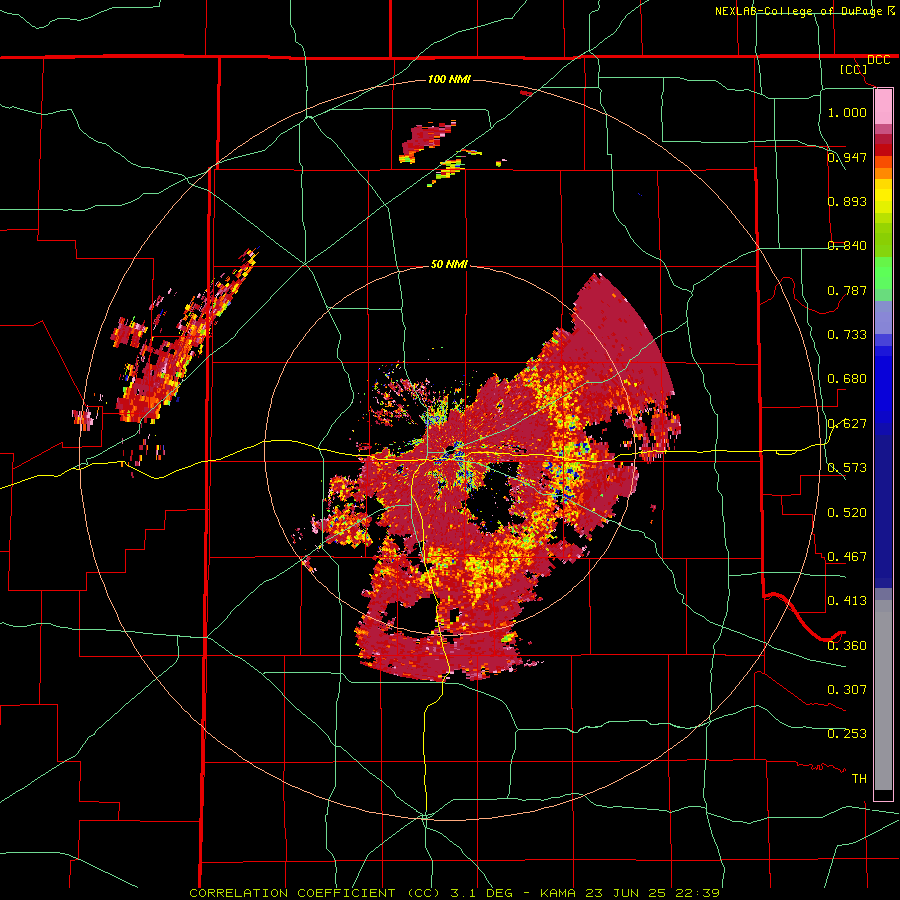The image size is (900, 900).
Task: Pick the light pink top color bar segment
Action: tap(883, 107)
